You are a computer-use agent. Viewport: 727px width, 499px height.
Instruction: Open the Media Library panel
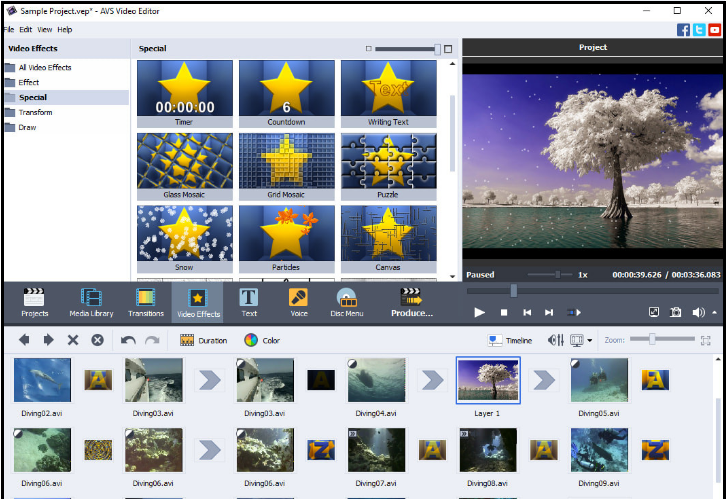91,302
